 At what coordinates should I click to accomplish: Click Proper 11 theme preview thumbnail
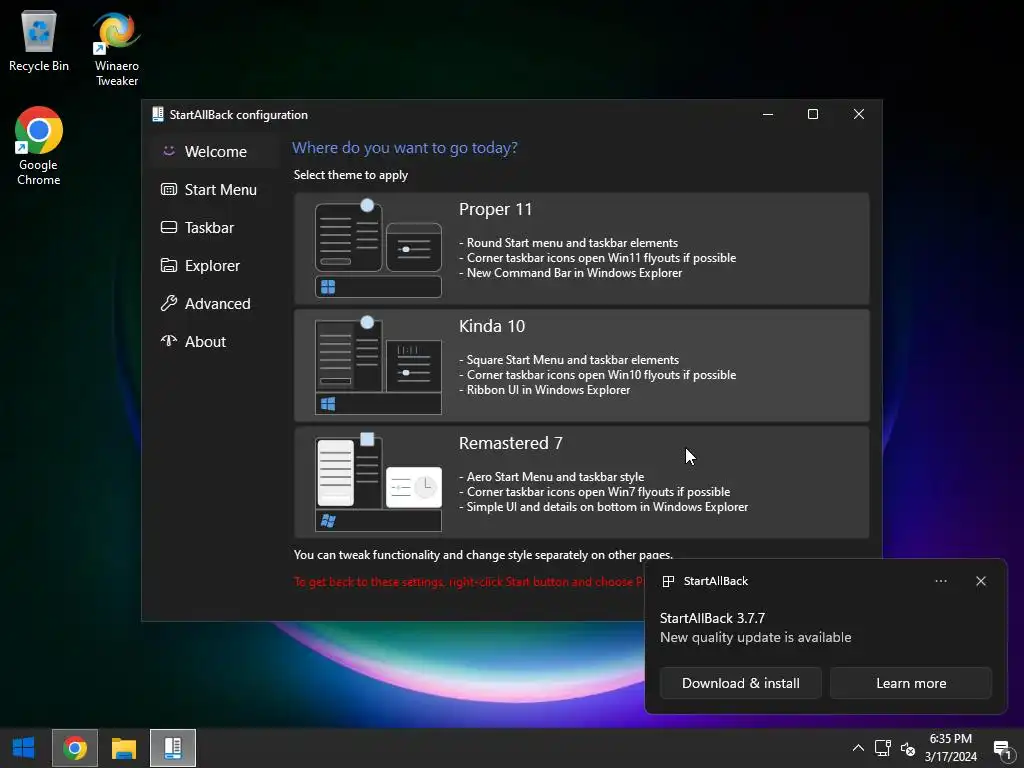pyautogui.click(x=378, y=248)
